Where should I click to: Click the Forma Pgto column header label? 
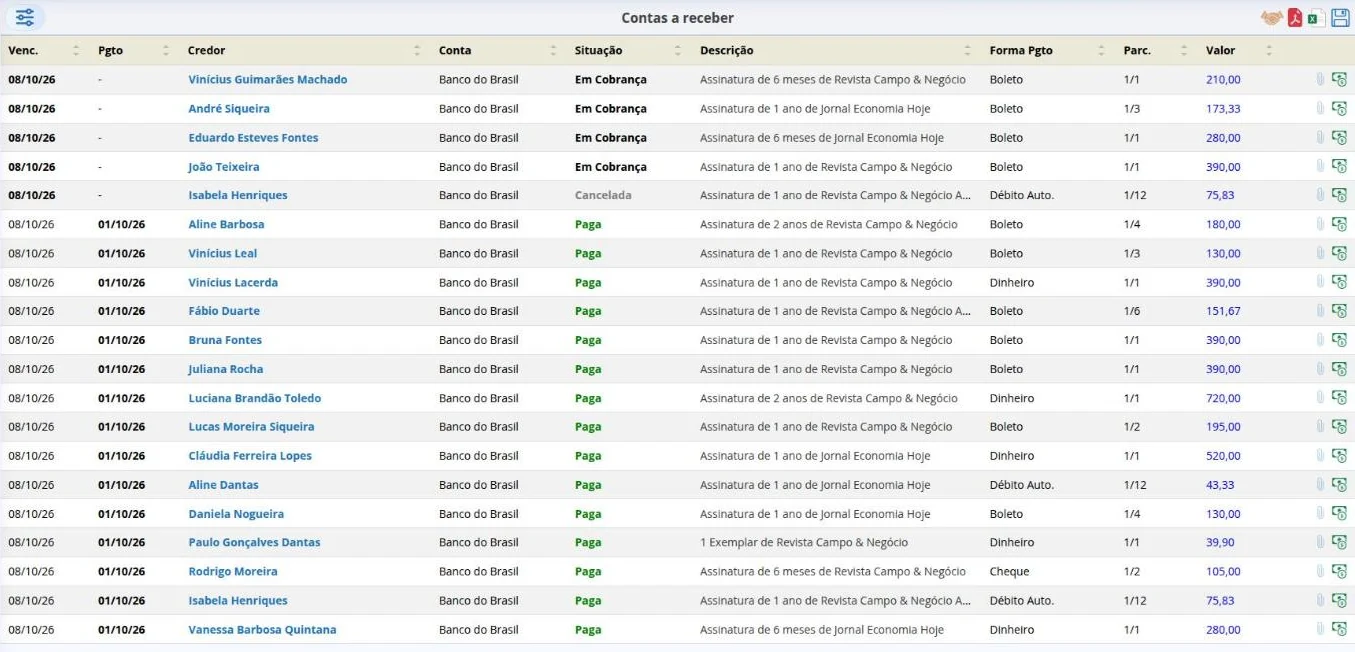(x=1021, y=50)
